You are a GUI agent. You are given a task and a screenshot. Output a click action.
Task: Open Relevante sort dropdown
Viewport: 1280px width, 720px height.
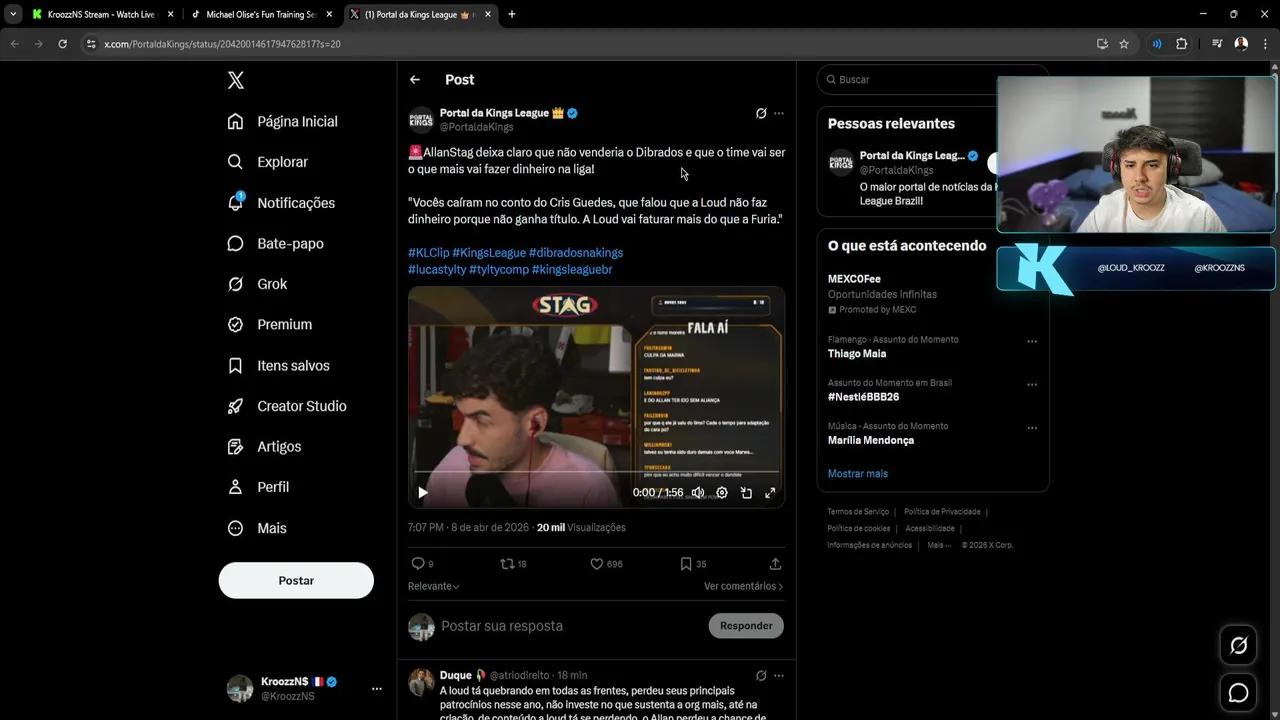(434, 586)
